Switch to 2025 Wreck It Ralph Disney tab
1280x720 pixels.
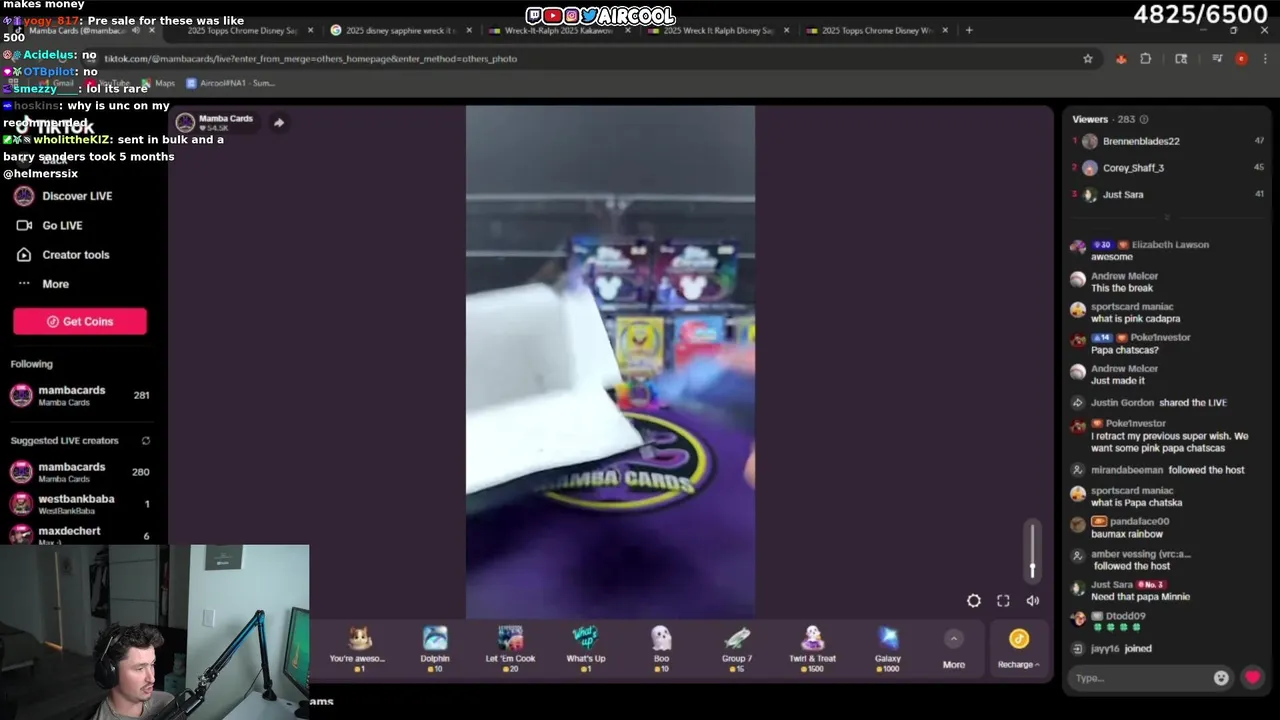coord(716,30)
